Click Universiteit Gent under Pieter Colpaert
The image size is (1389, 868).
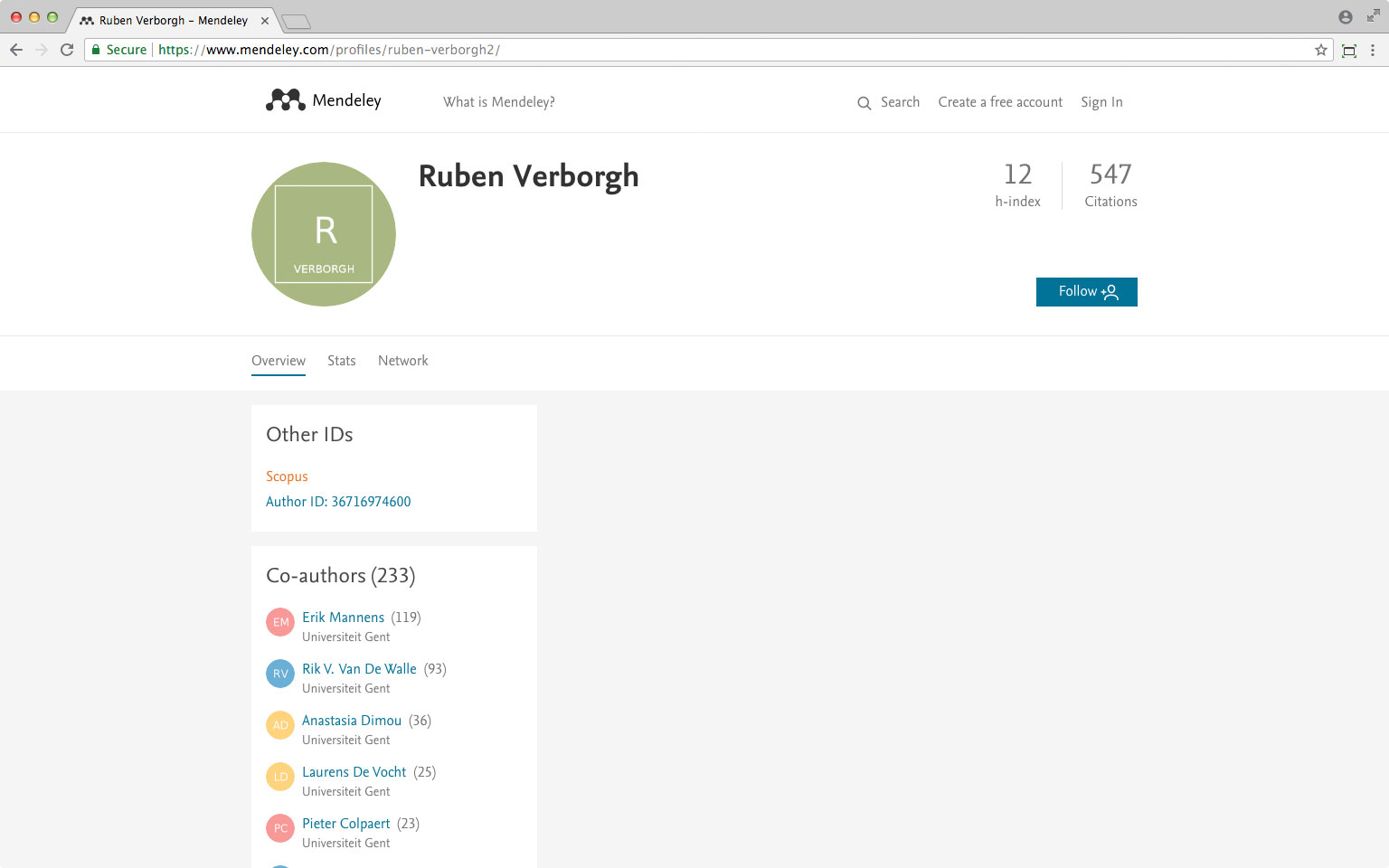[345, 844]
